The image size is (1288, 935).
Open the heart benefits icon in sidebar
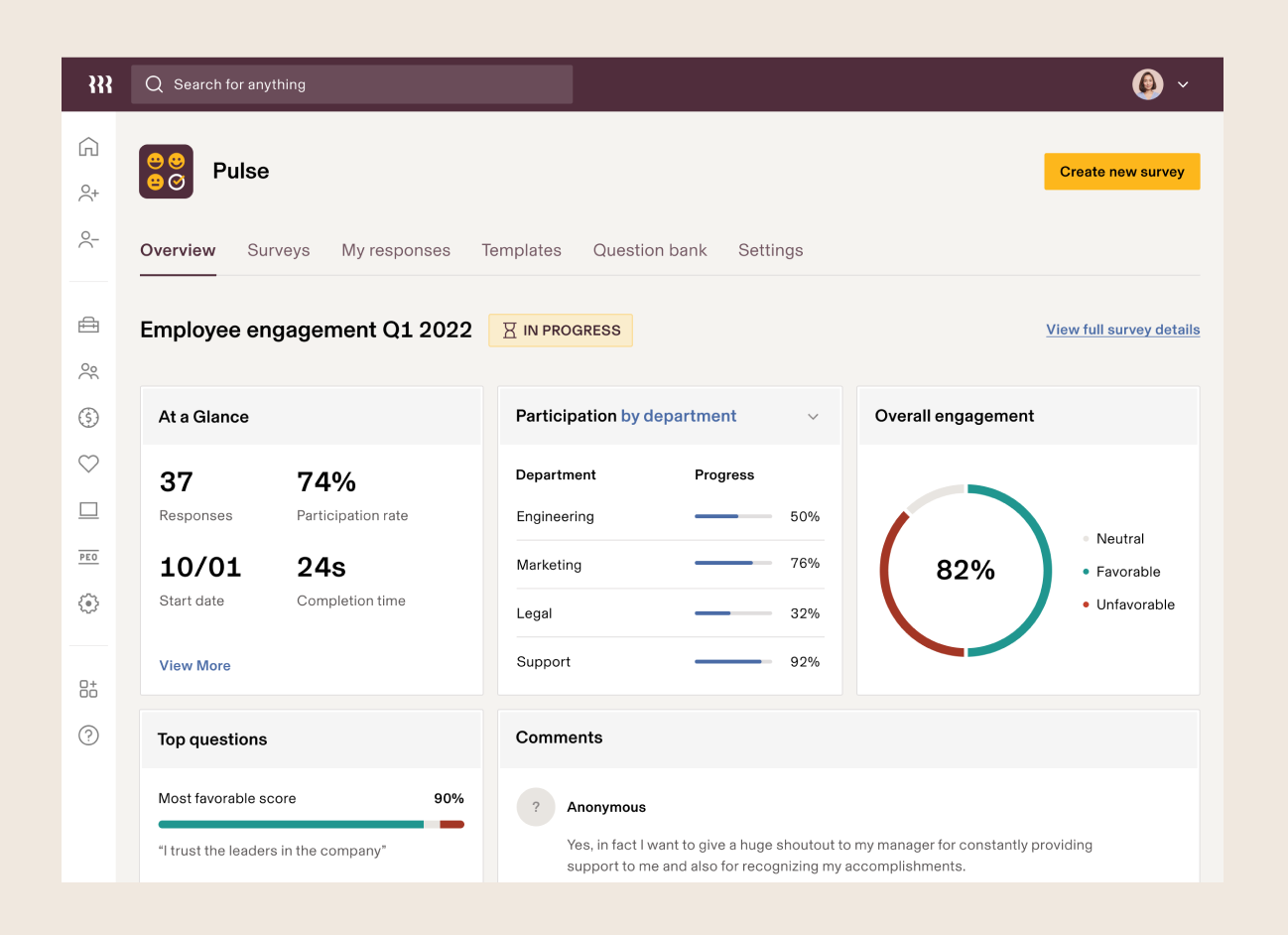[88, 464]
